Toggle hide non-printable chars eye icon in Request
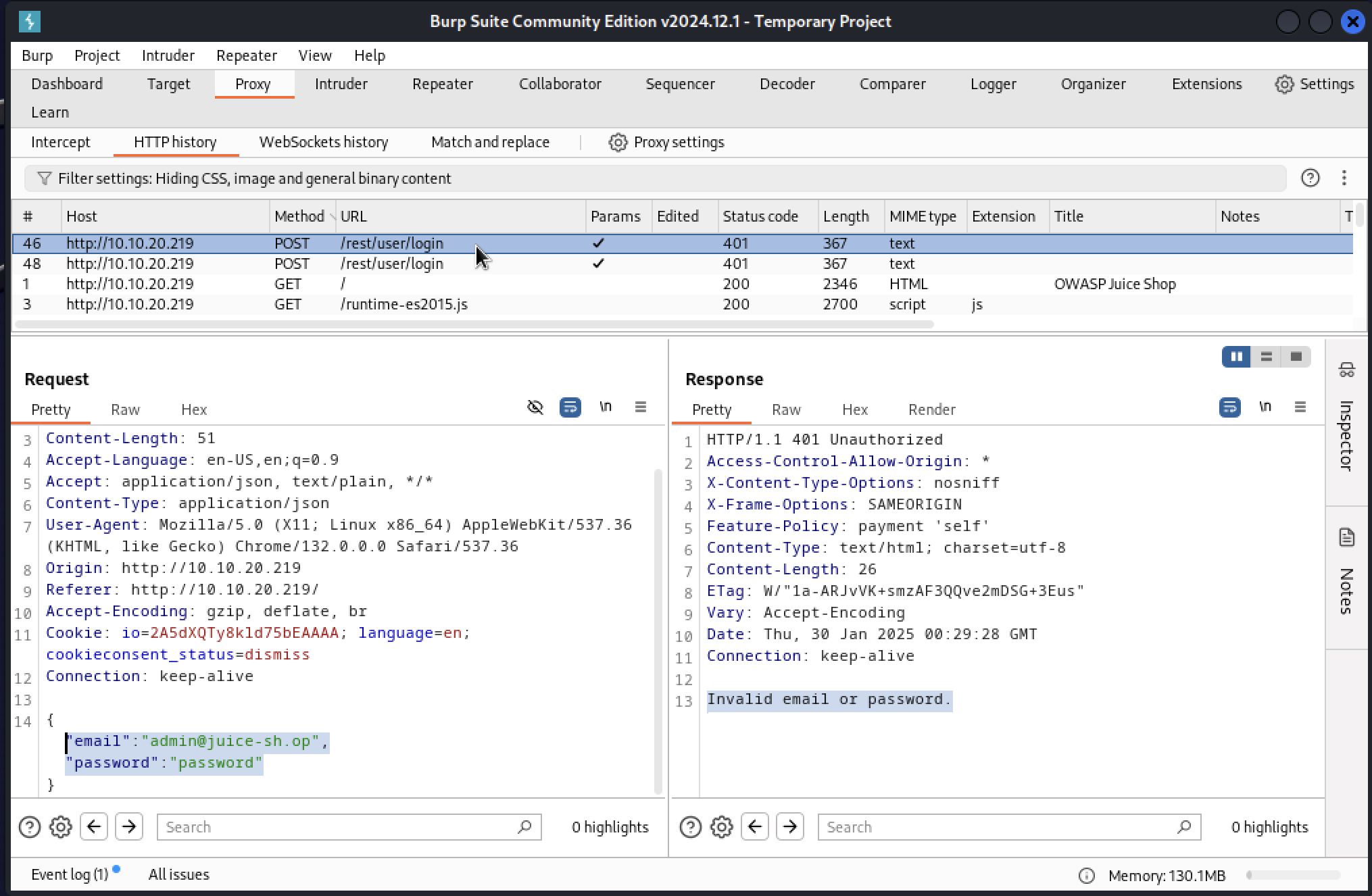Image resolution: width=1372 pixels, height=896 pixels. (535, 407)
